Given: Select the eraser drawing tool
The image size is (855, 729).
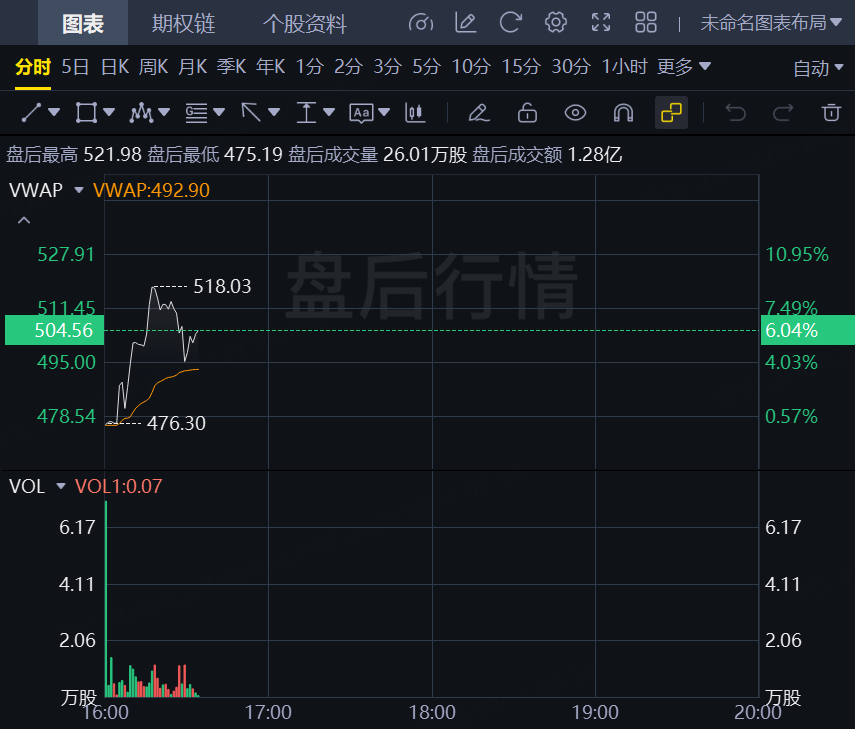Looking at the screenshot, I should [x=479, y=112].
